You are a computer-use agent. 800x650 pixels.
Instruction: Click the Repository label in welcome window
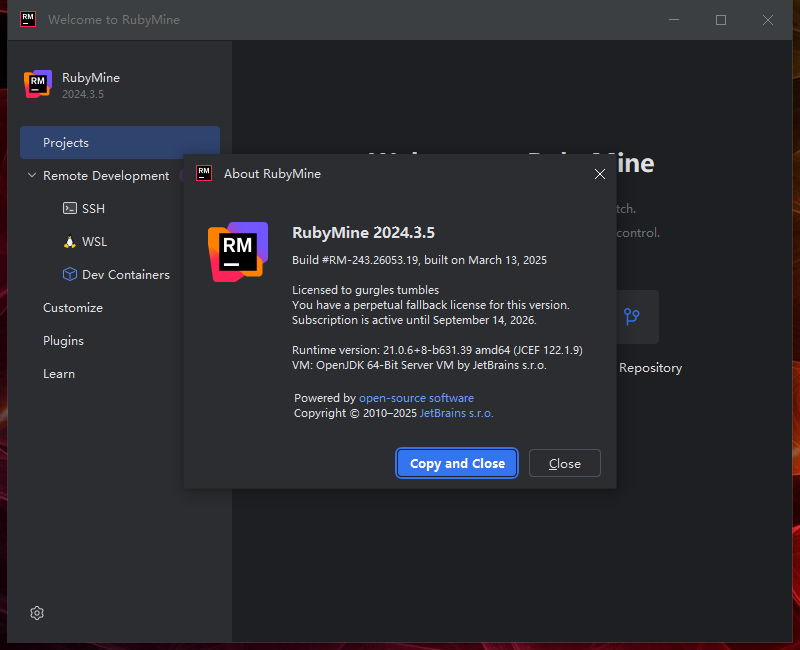coord(651,368)
